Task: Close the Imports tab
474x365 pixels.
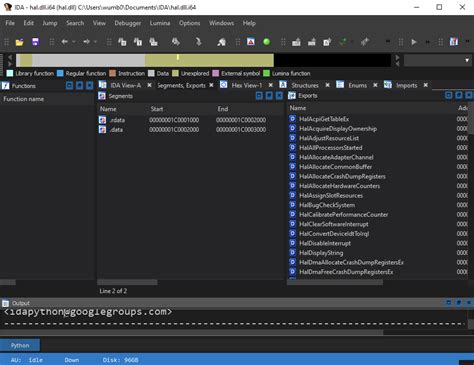Action: [x=426, y=85]
